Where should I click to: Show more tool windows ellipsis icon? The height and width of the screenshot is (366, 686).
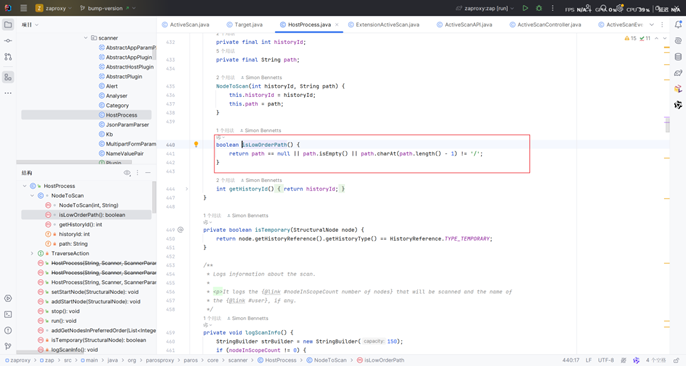click(x=8, y=93)
